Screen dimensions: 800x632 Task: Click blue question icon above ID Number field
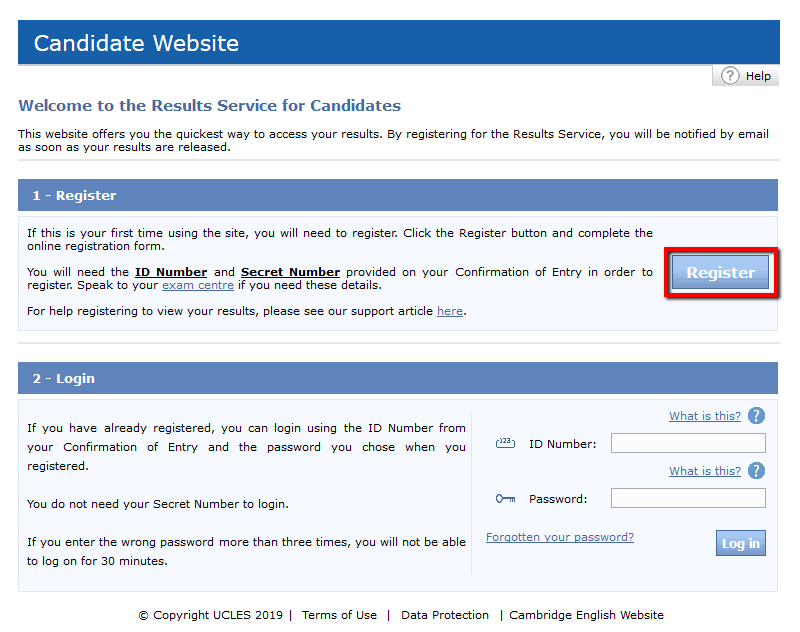(x=756, y=416)
